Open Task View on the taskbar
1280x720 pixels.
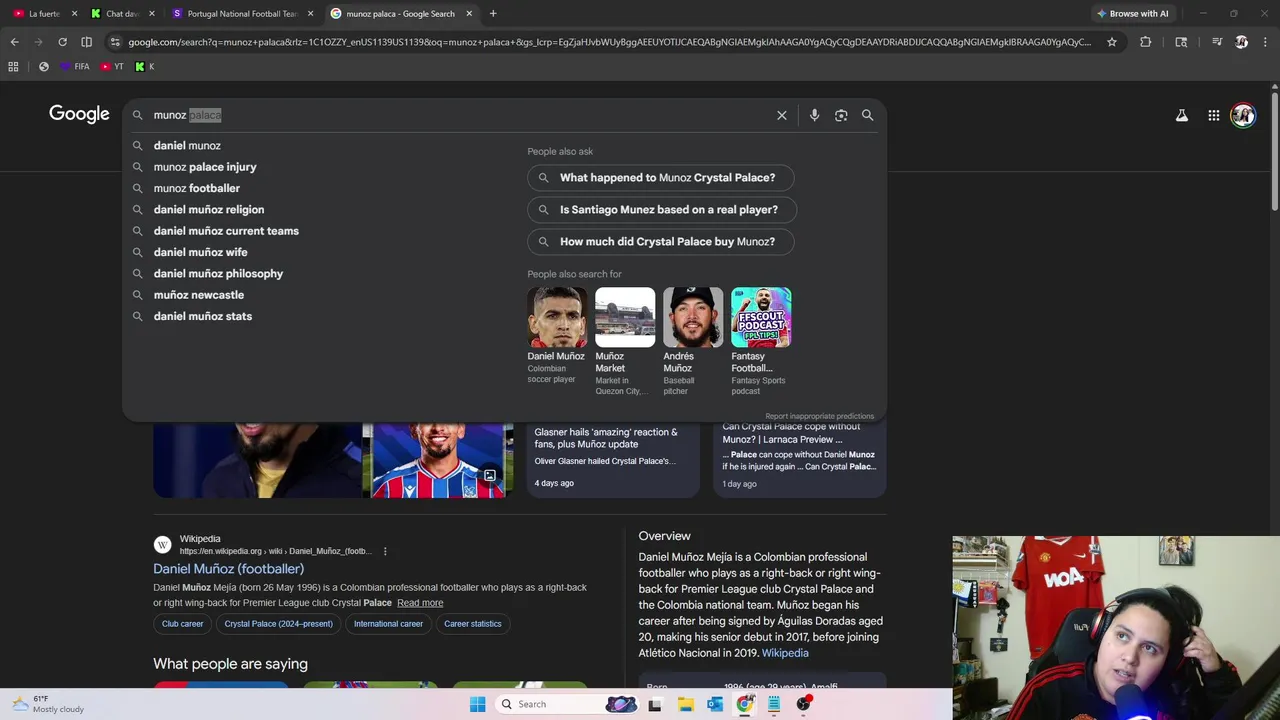pyautogui.click(x=655, y=704)
